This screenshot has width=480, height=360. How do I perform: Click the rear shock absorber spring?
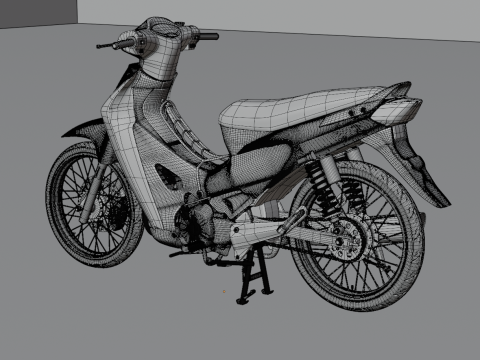coord(322,188)
